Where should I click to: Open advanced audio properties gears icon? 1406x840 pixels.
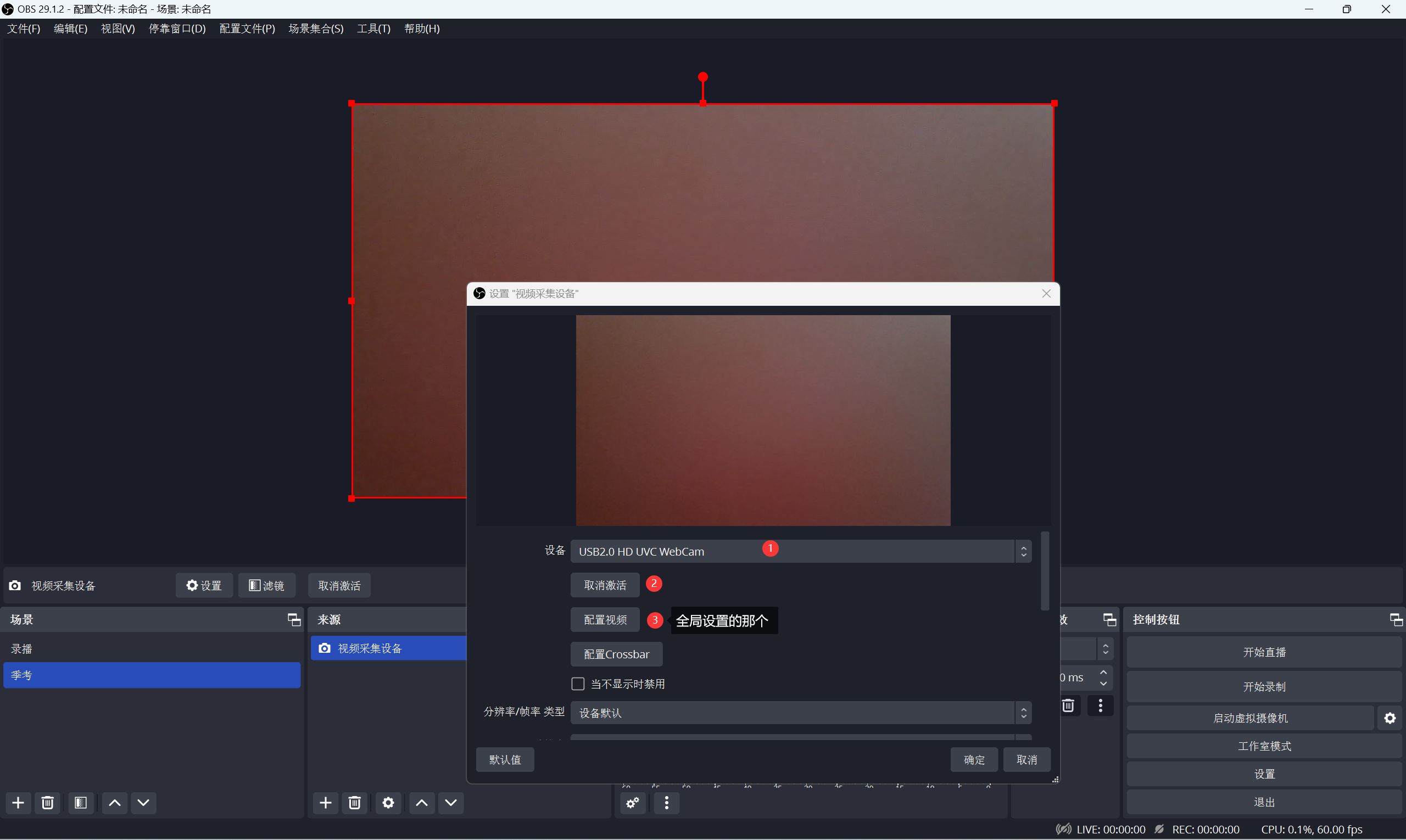633,802
